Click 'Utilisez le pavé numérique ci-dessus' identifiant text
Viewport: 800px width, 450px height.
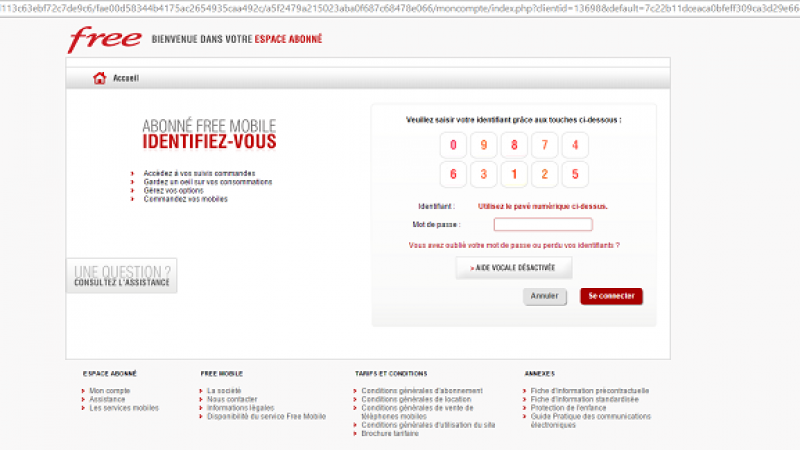click(x=543, y=207)
